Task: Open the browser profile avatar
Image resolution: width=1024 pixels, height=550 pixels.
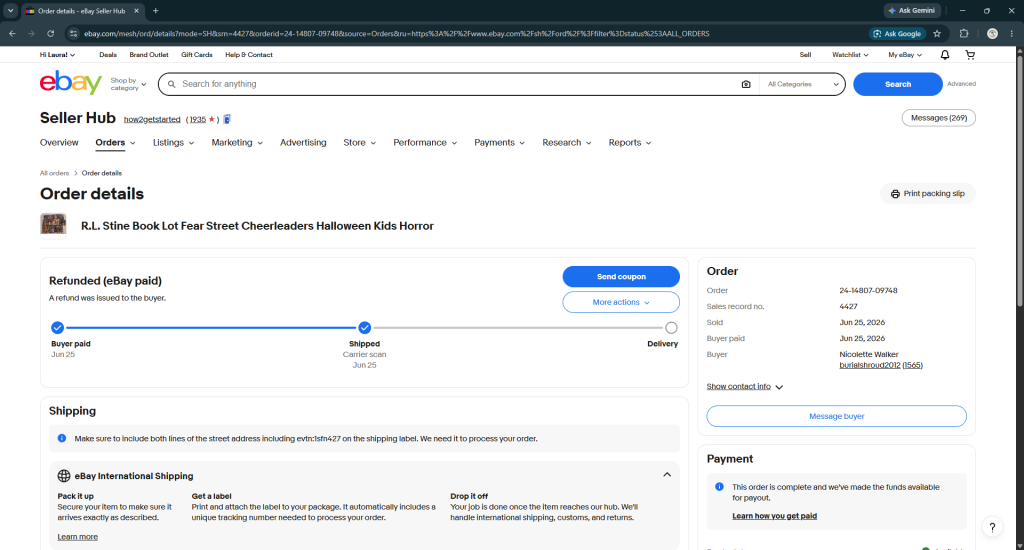Action: 992,33
